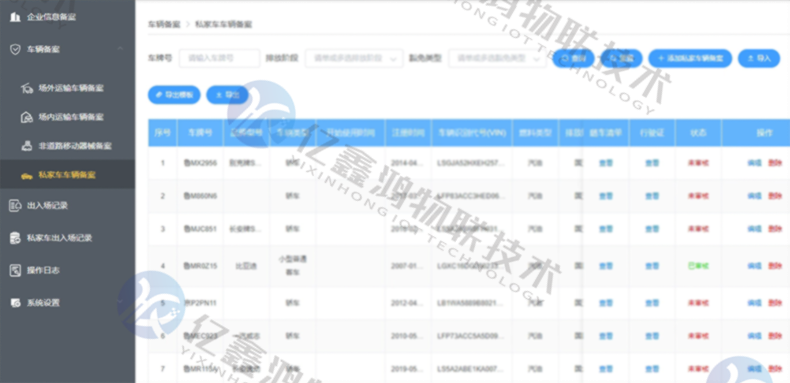Screen dimensions: 790x383
Task: Click the machinery icon beside 非道路移动器械备案
Action: pyautogui.click(x=27, y=146)
